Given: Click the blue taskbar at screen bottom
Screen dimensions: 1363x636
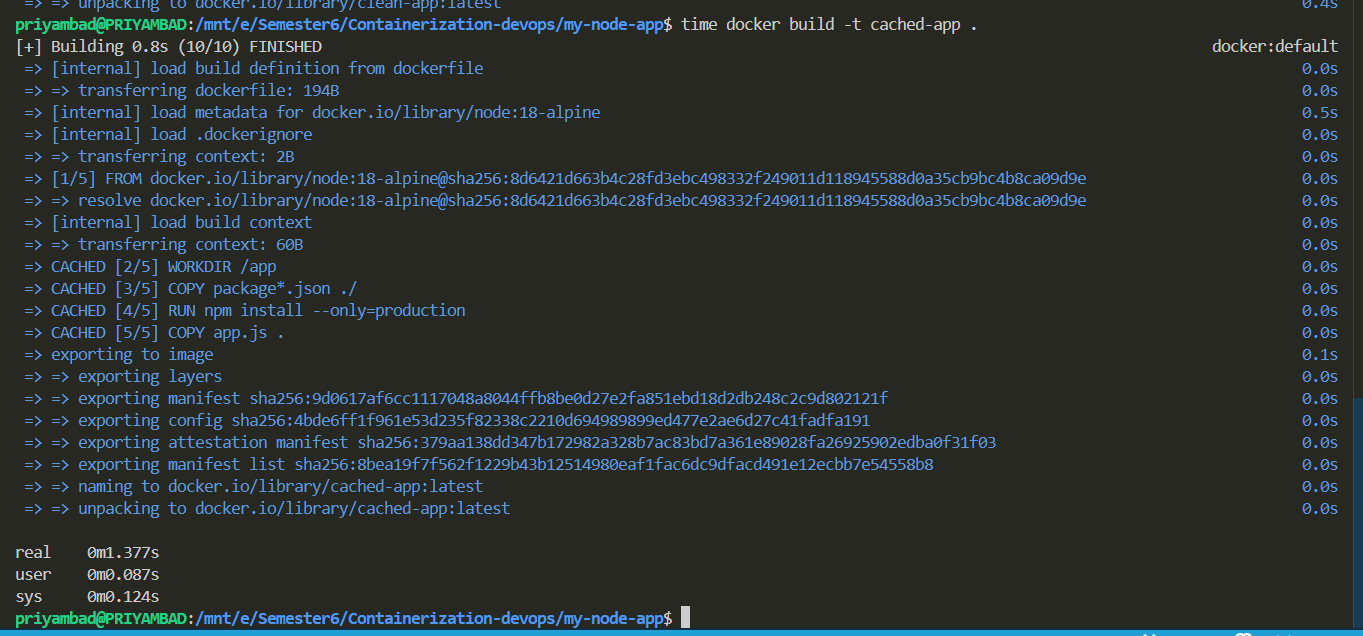Looking at the screenshot, I should 681,632.
